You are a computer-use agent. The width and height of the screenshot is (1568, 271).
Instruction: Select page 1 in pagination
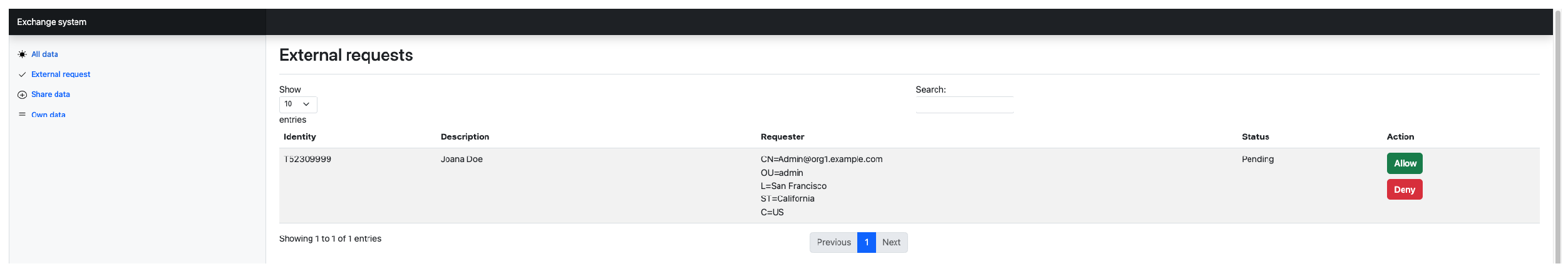click(x=866, y=243)
